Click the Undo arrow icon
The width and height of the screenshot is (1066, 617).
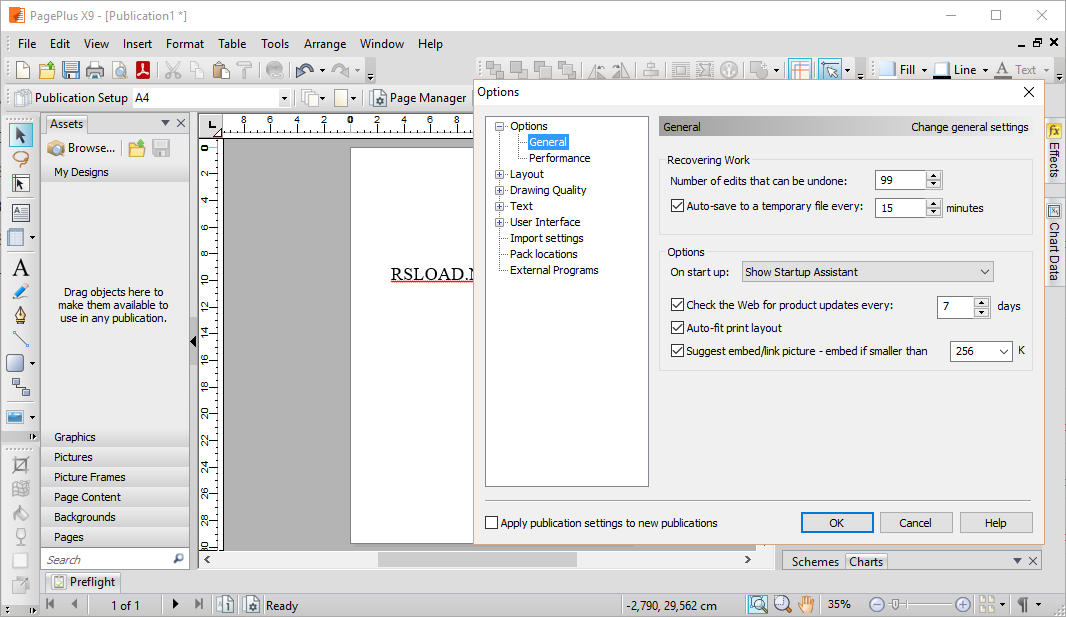pos(305,70)
